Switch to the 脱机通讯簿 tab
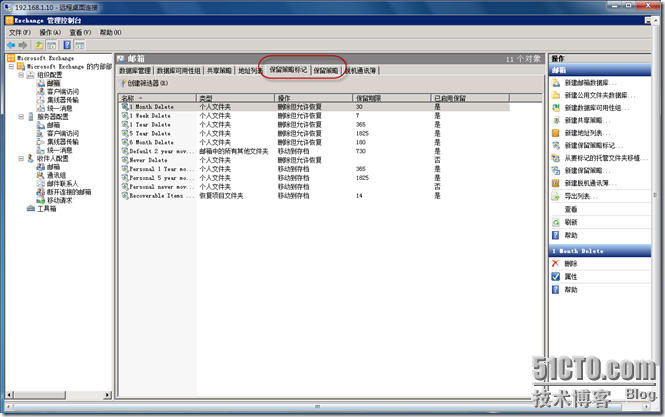665x417 pixels. point(361,70)
